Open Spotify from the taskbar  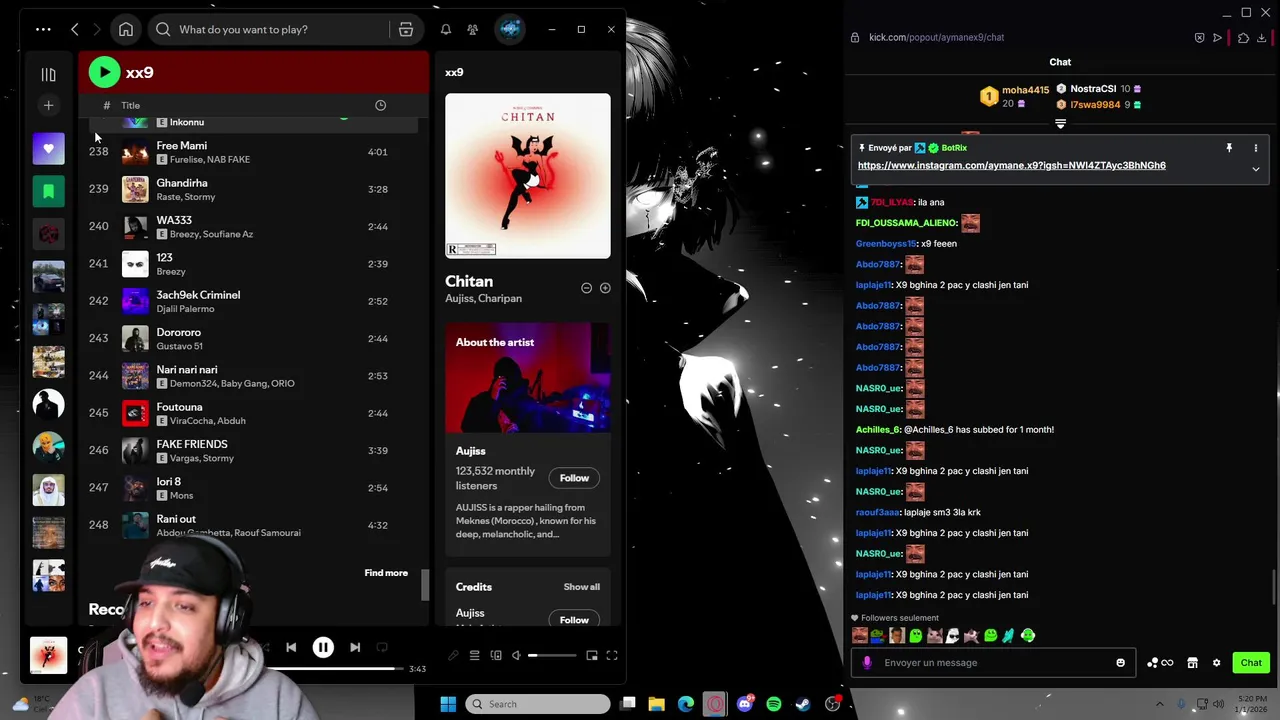click(x=774, y=704)
